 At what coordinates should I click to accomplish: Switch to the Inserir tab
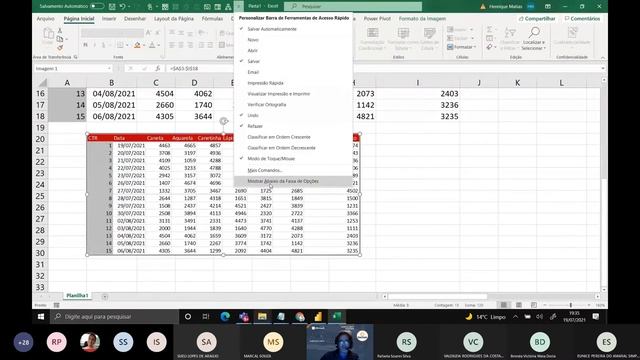coord(109,19)
